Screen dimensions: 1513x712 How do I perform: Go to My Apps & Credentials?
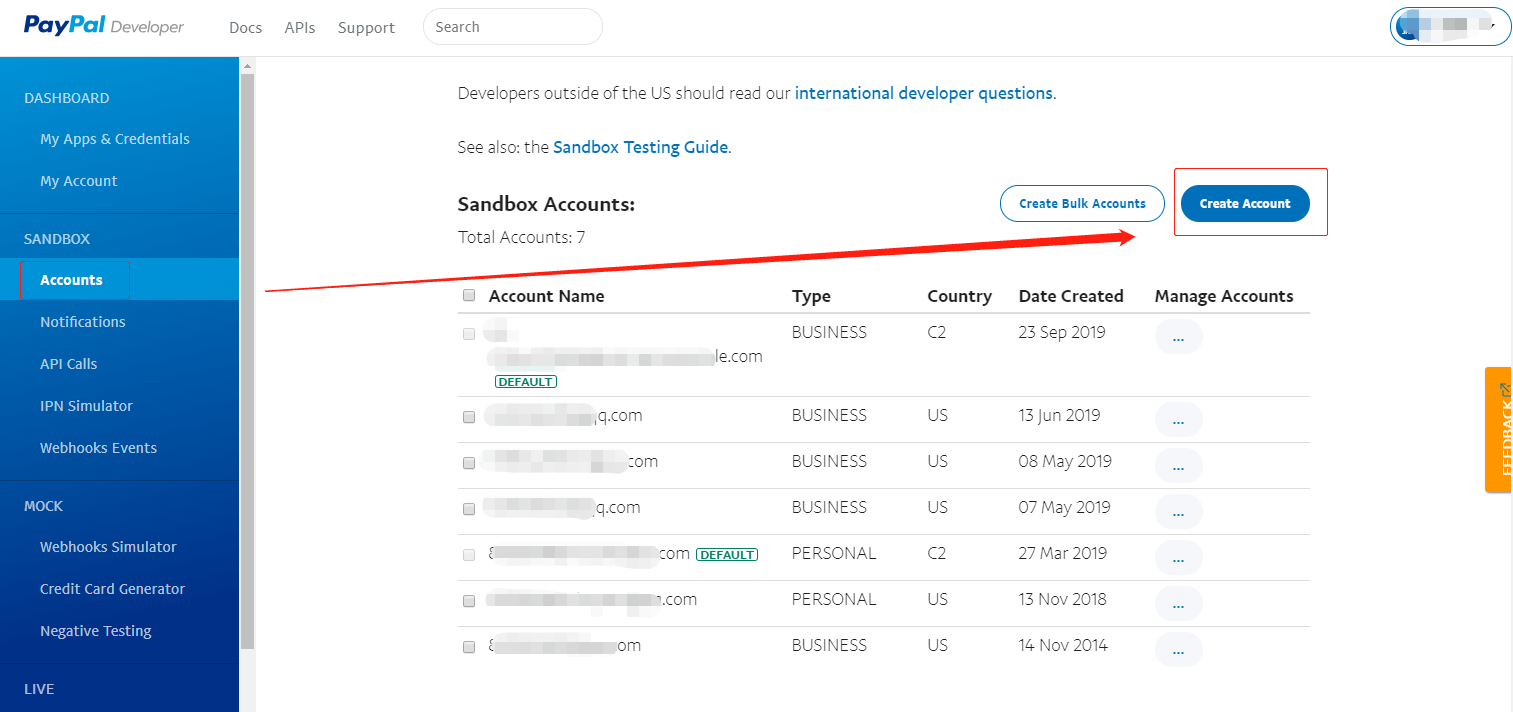[x=115, y=139]
